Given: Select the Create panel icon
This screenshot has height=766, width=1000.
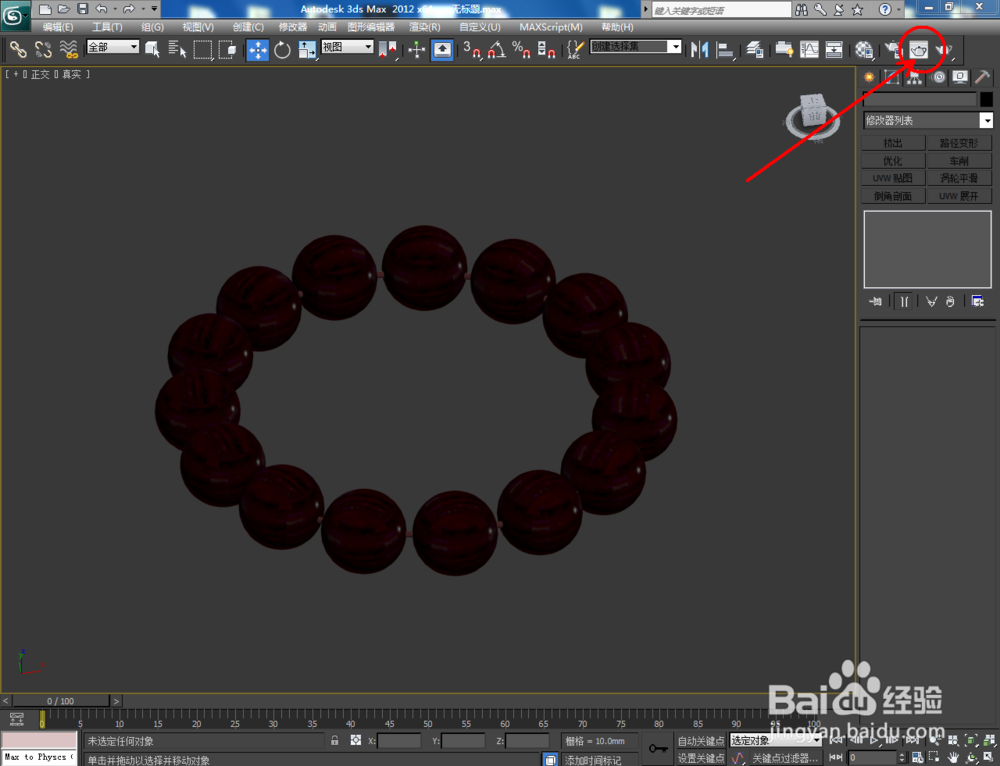Looking at the screenshot, I should [x=868, y=78].
